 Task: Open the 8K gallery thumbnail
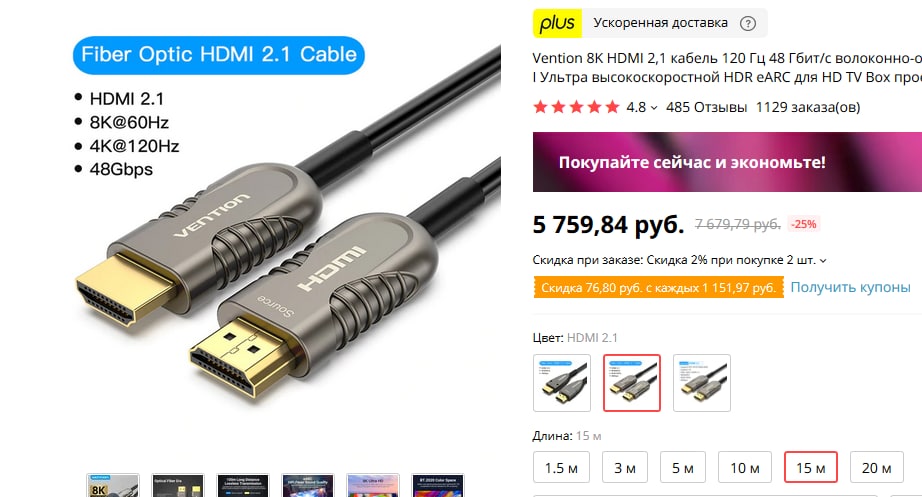113,485
